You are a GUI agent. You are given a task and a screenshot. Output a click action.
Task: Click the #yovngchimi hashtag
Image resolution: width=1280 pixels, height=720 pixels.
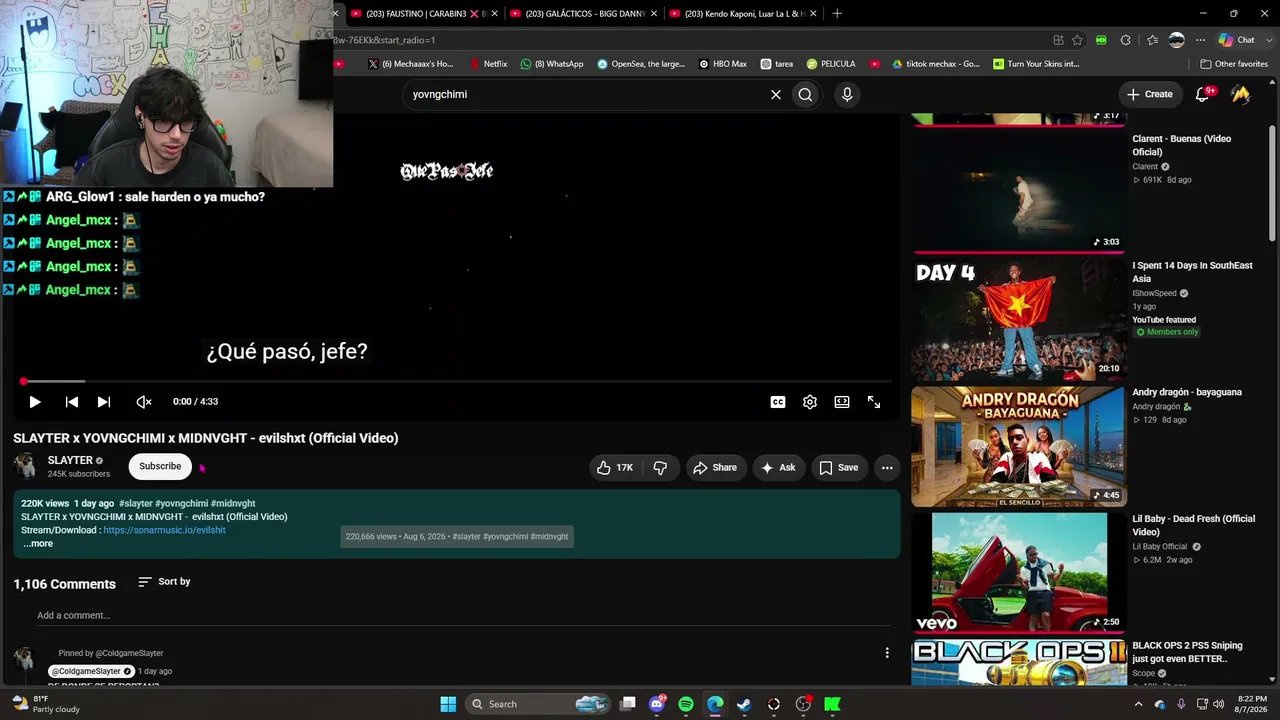(x=181, y=504)
